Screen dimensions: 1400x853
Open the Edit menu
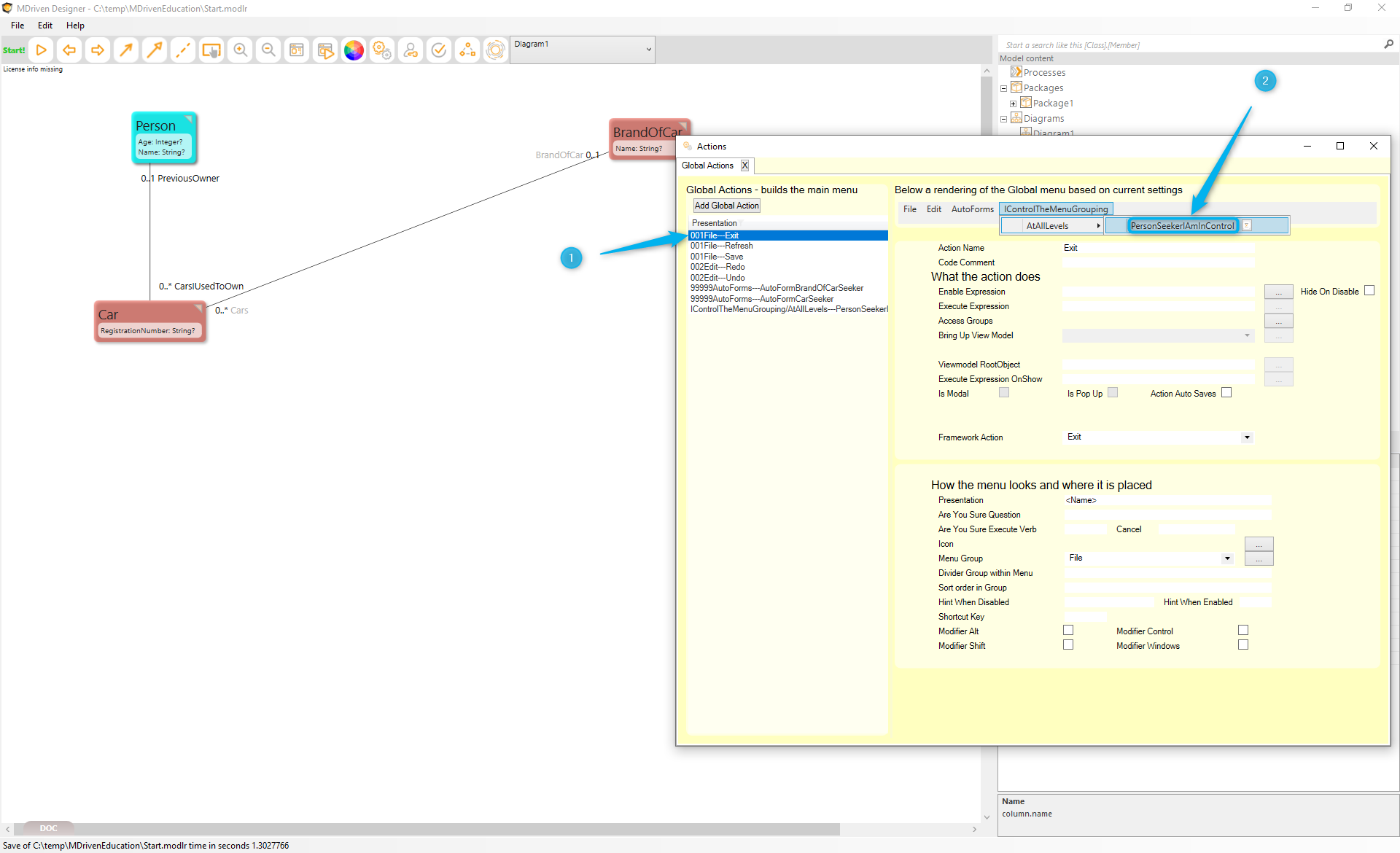[x=45, y=26]
